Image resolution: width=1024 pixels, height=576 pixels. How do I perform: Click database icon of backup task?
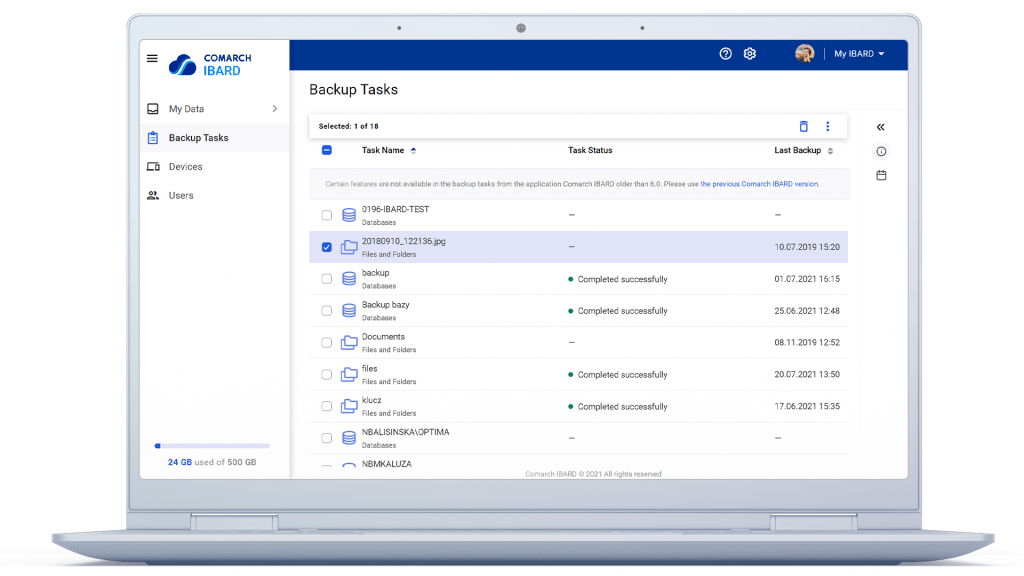[x=349, y=279]
